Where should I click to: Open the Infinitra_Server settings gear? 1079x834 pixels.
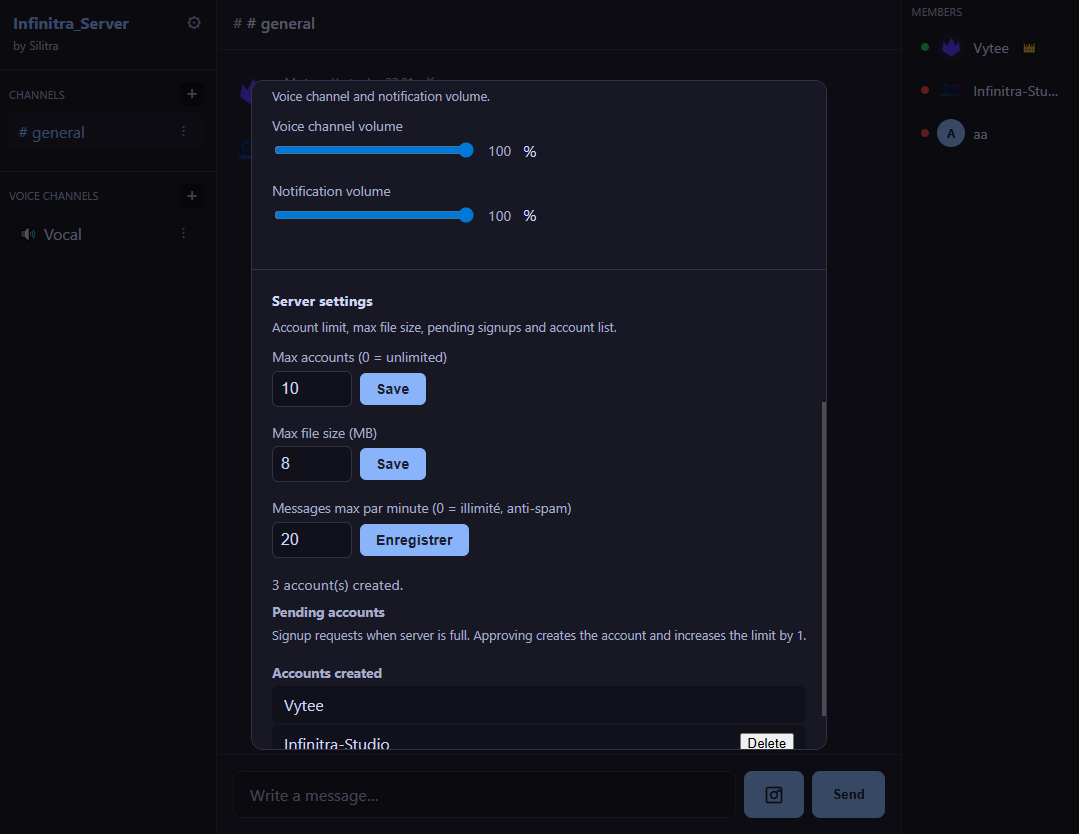(x=193, y=21)
